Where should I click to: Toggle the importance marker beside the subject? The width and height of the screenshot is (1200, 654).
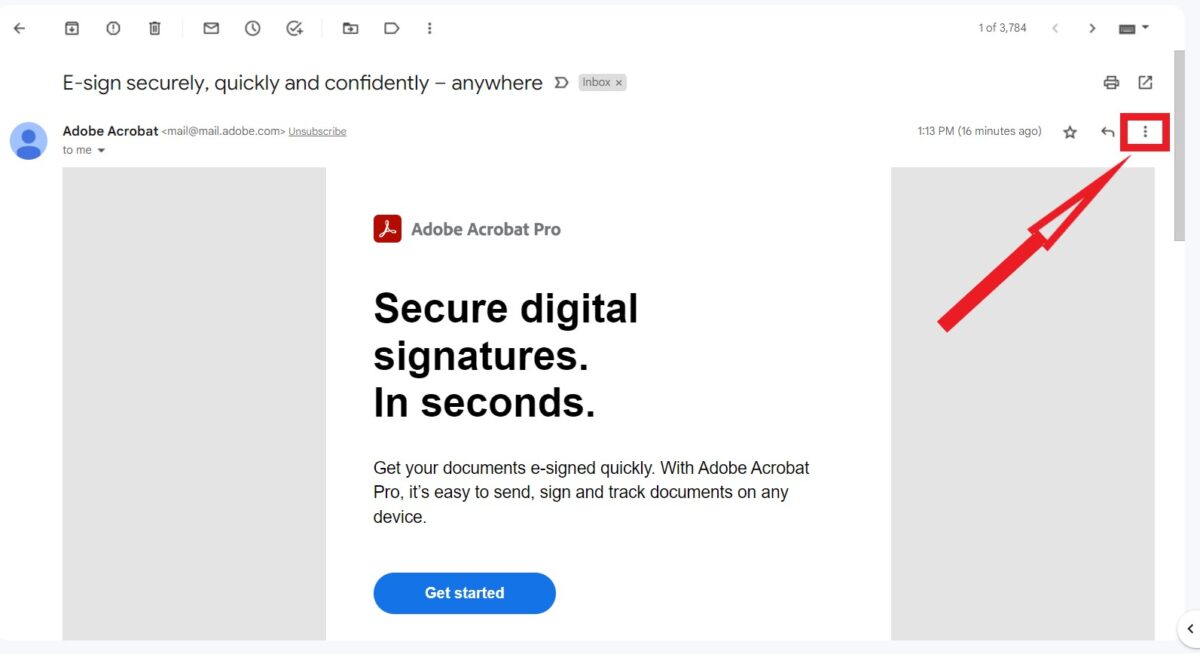[562, 82]
